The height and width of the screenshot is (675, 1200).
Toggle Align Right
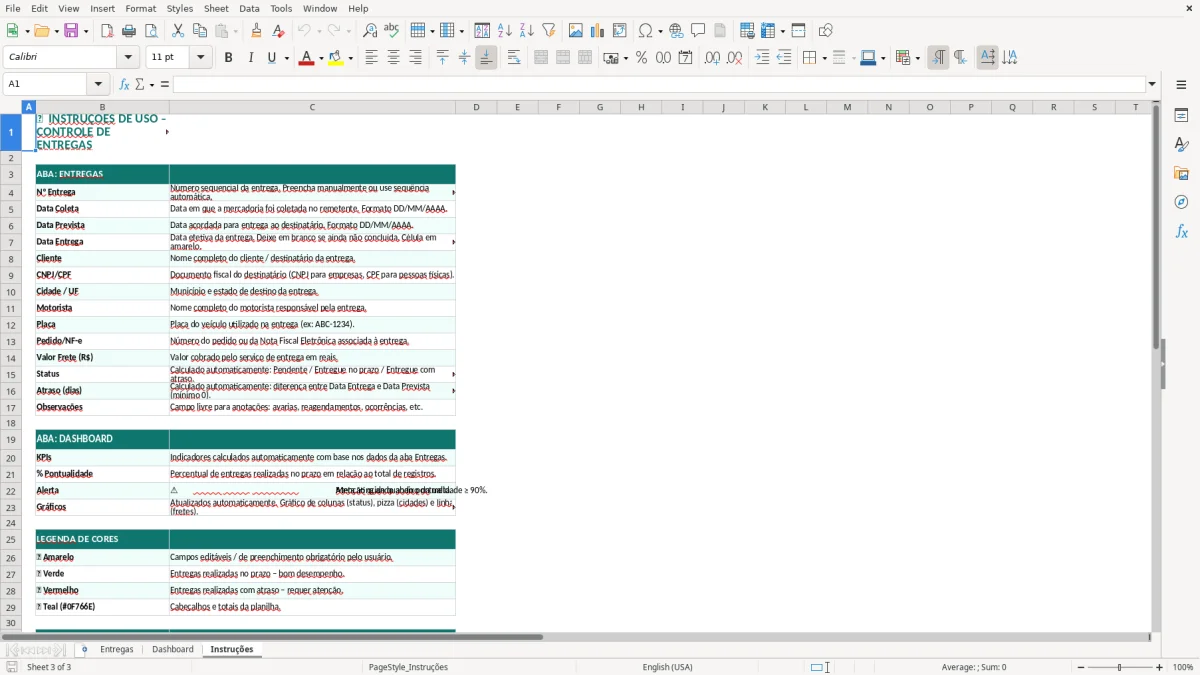pos(415,58)
